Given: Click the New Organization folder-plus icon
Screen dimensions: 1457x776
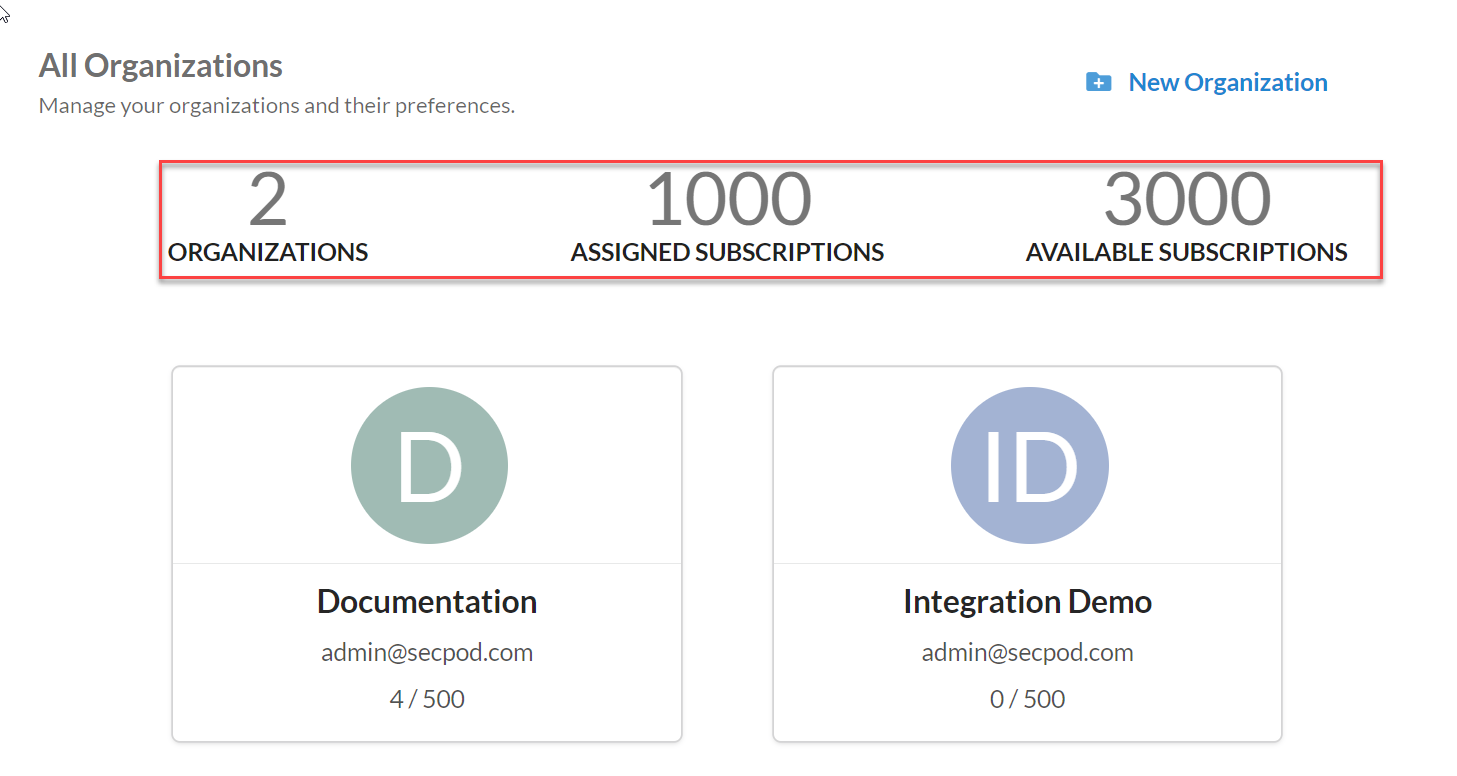Looking at the screenshot, I should point(1098,82).
